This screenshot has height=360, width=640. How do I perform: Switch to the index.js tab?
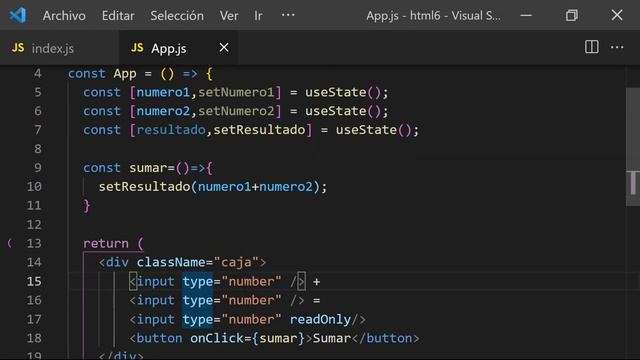point(59,48)
